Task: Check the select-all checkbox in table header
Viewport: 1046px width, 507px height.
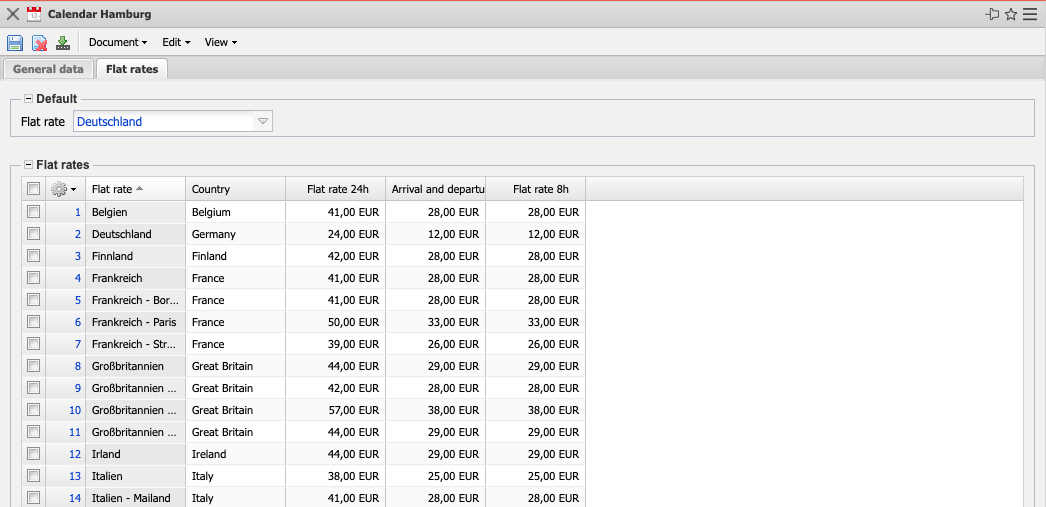Action: (34, 189)
